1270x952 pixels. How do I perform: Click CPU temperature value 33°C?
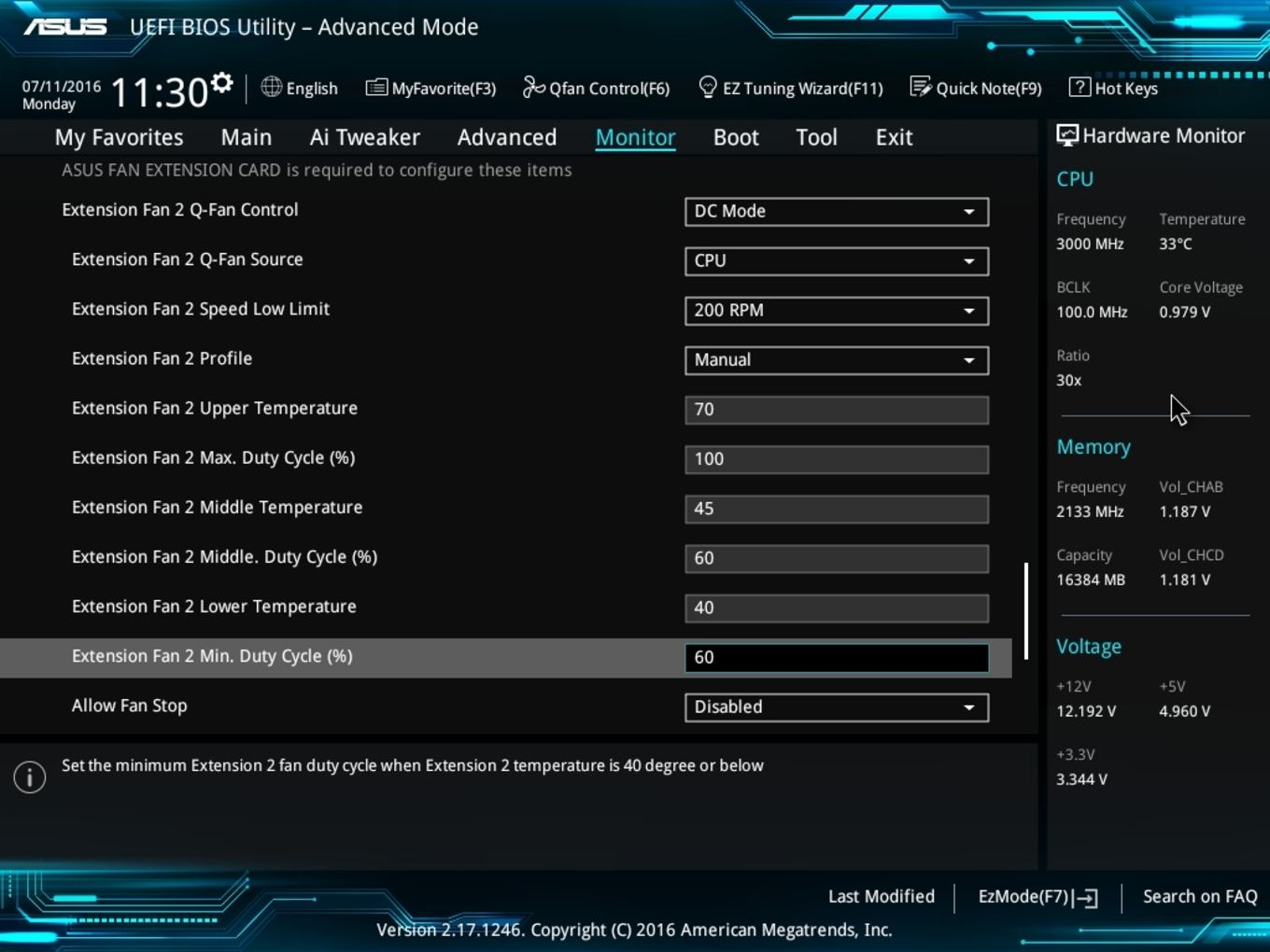(x=1176, y=244)
